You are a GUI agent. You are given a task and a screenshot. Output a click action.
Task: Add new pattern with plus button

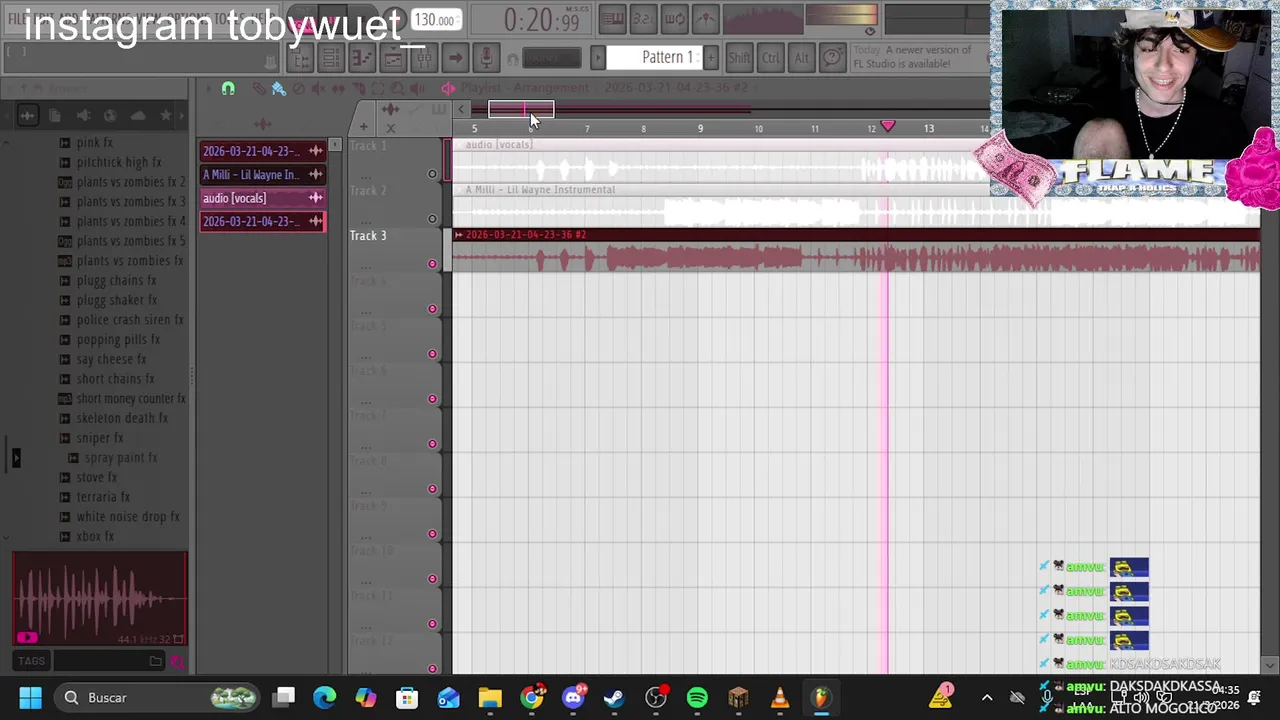click(x=710, y=57)
